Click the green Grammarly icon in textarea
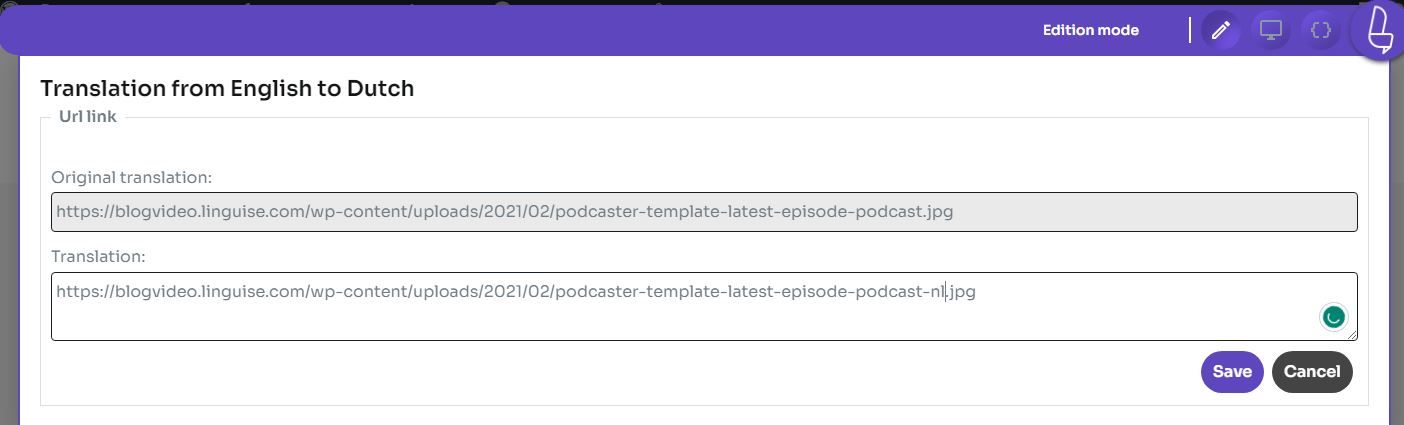Viewport: 1404px width, 425px height. click(1333, 317)
